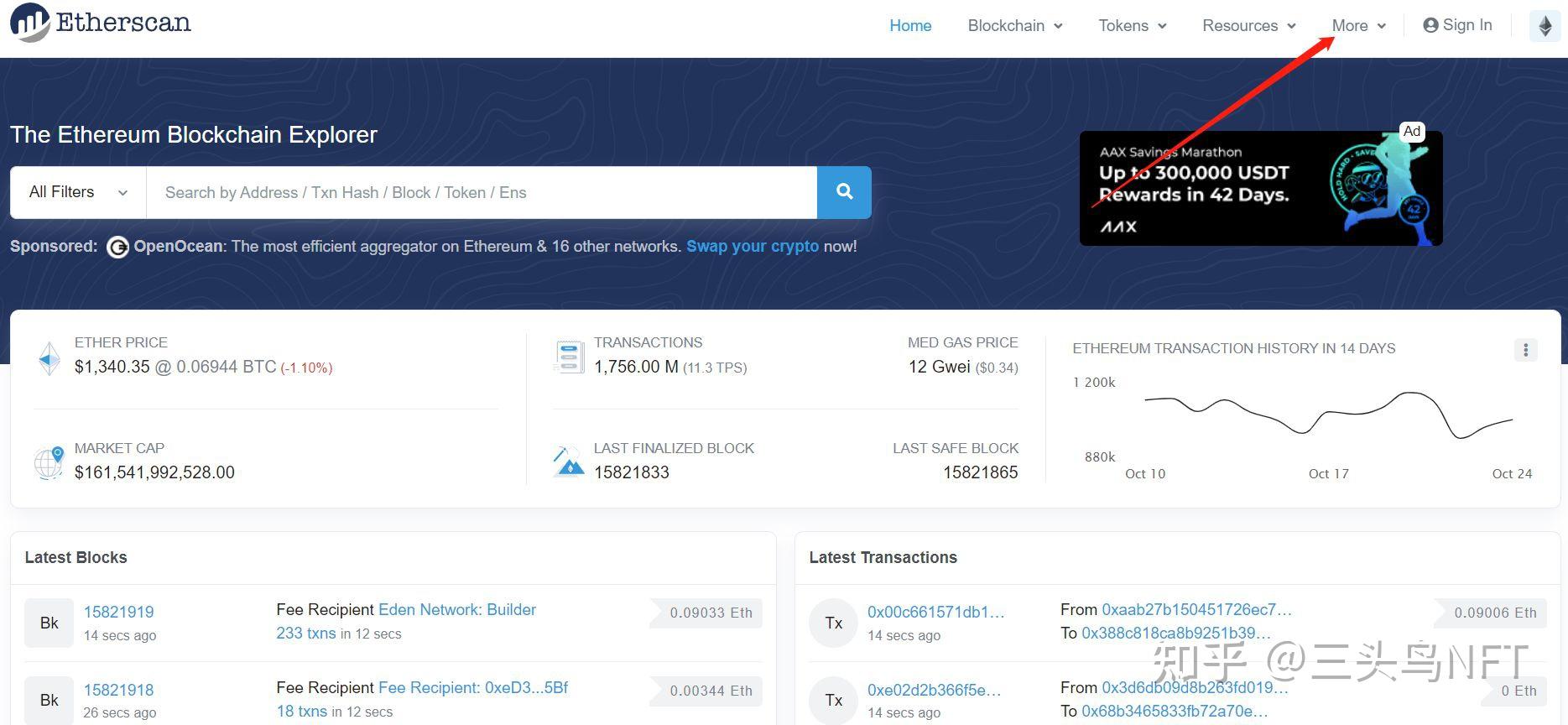Open block 15821919
1568x725 pixels.
coord(119,613)
